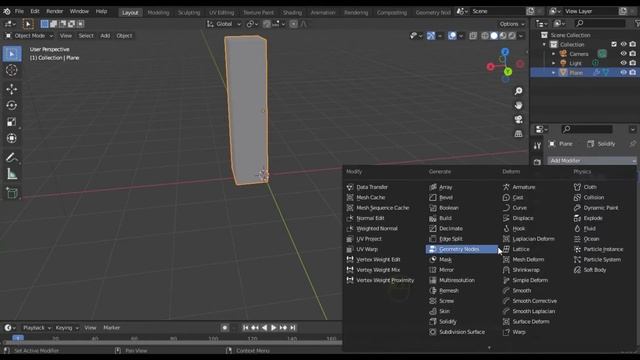The height and width of the screenshot is (360, 640).
Task: Play the animation forward
Action: point(273,327)
